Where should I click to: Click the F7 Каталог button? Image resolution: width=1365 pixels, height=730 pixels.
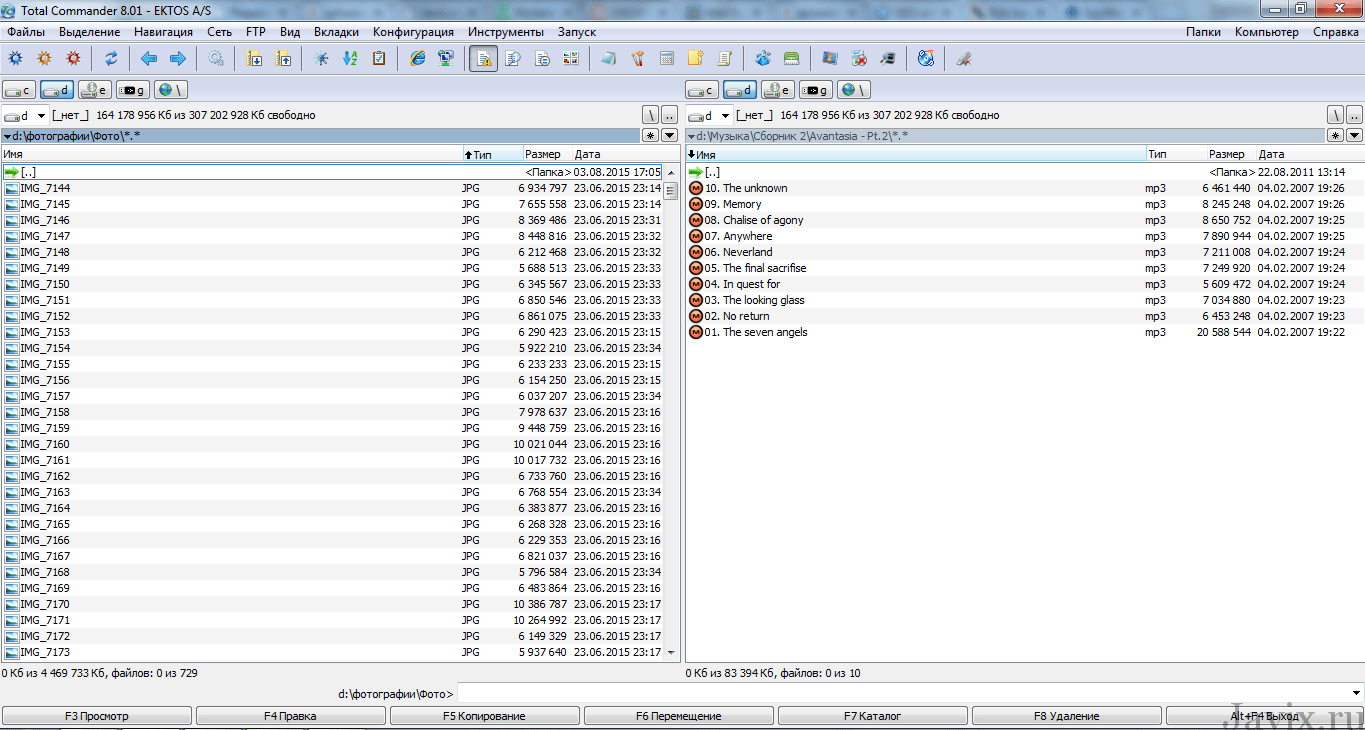873,716
